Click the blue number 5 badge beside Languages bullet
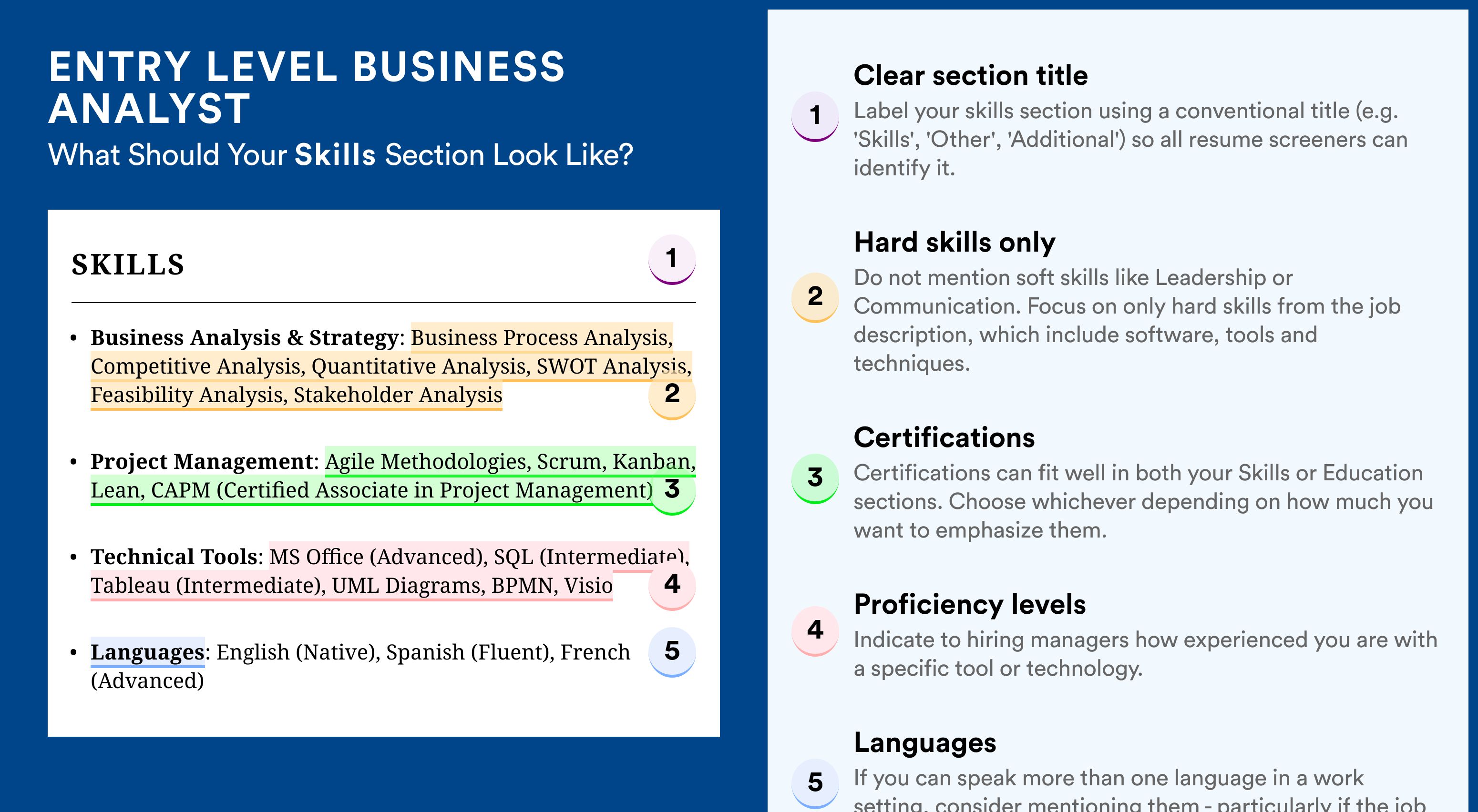The image size is (1478, 812). (x=672, y=652)
